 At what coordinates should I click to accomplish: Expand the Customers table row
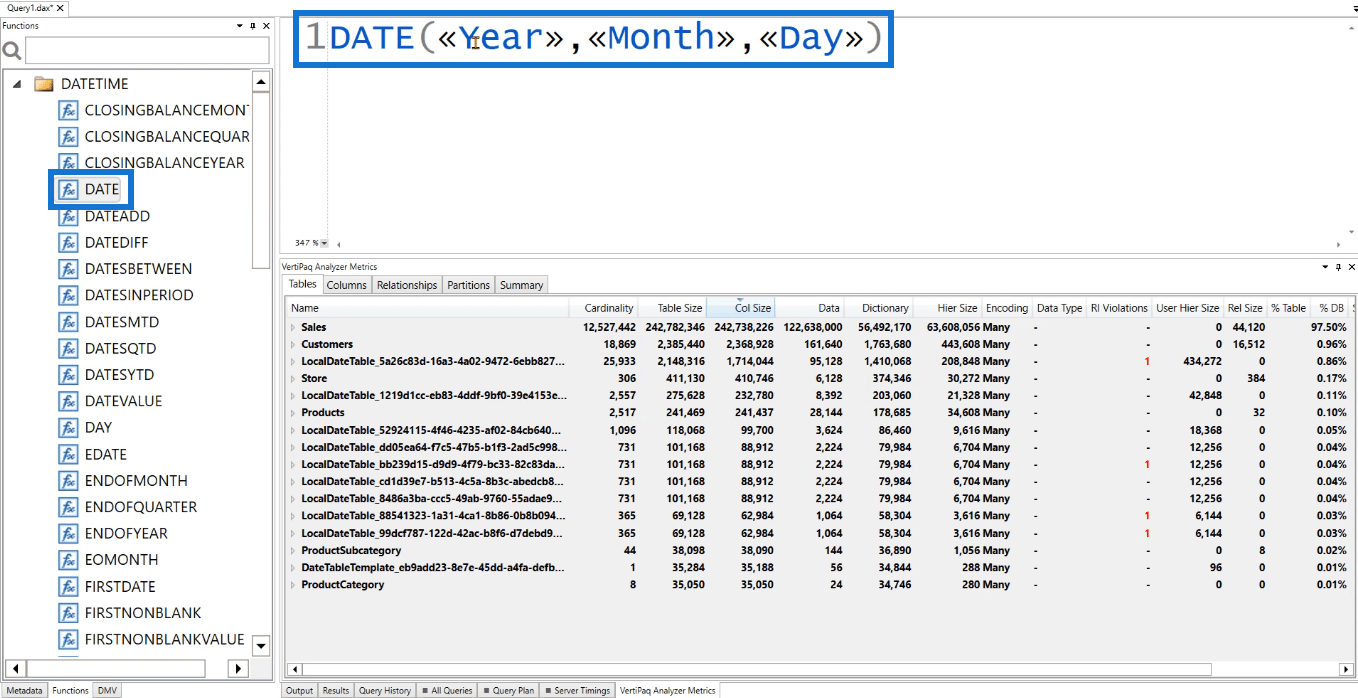[293, 344]
